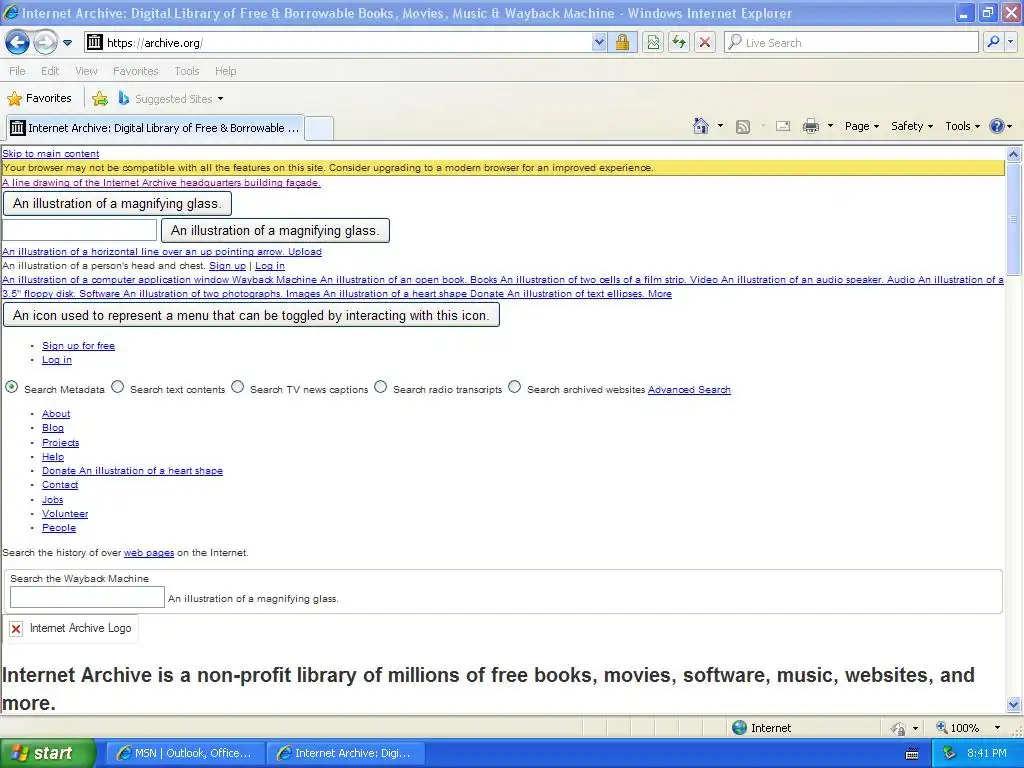
Task: Click the Home icon in command bar
Action: (x=701, y=126)
